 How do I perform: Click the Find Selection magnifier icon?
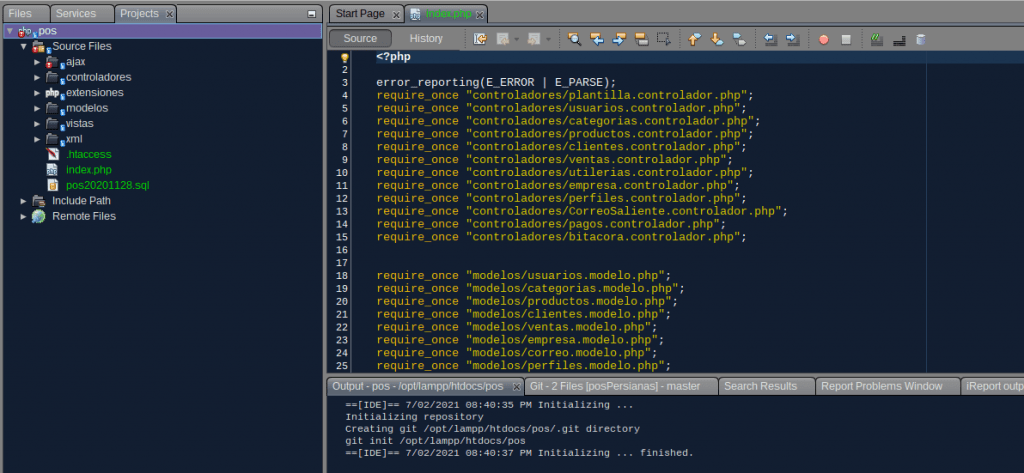[x=575, y=39]
